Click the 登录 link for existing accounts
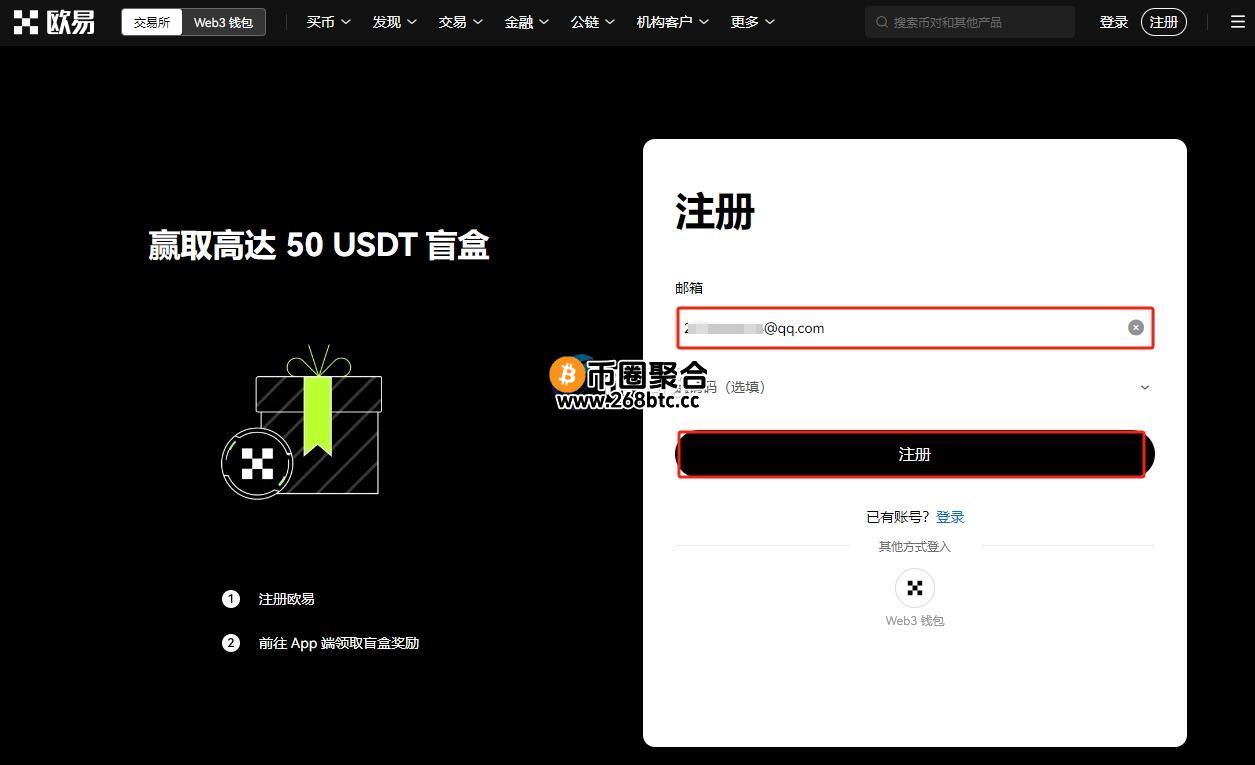1255x765 pixels. click(x=949, y=516)
